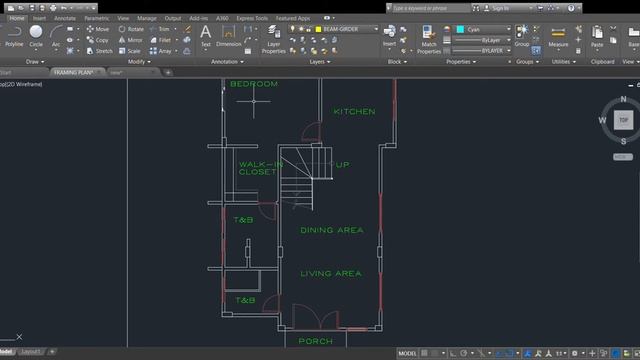Expand the Draw panel
The width and height of the screenshot is (640, 360).
pos(35,62)
